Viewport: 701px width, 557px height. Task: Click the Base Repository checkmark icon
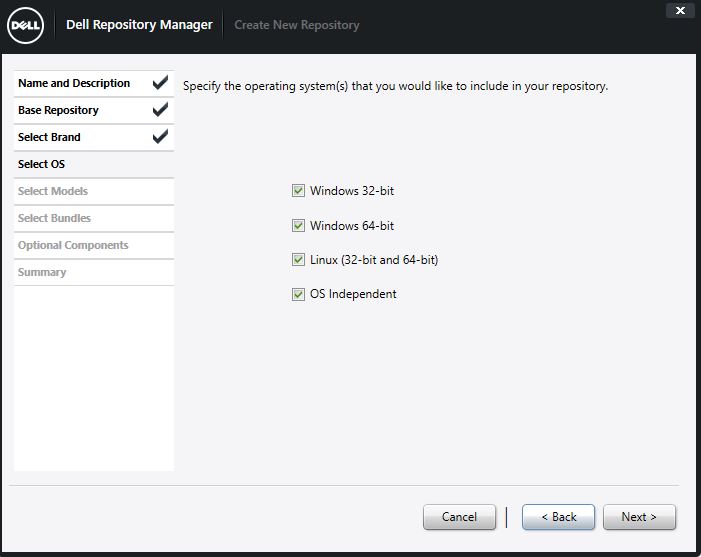(x=160, y=109)
